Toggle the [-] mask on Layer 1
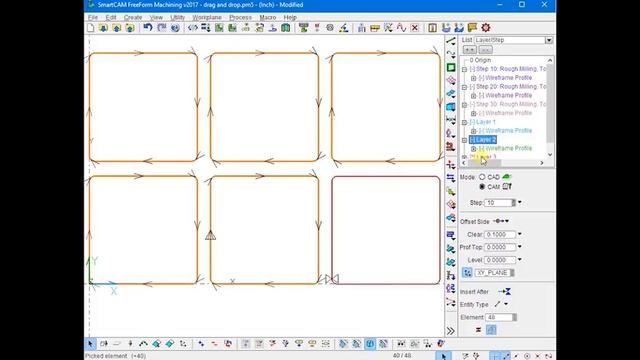The image size is (640, 360). (472, 122)
